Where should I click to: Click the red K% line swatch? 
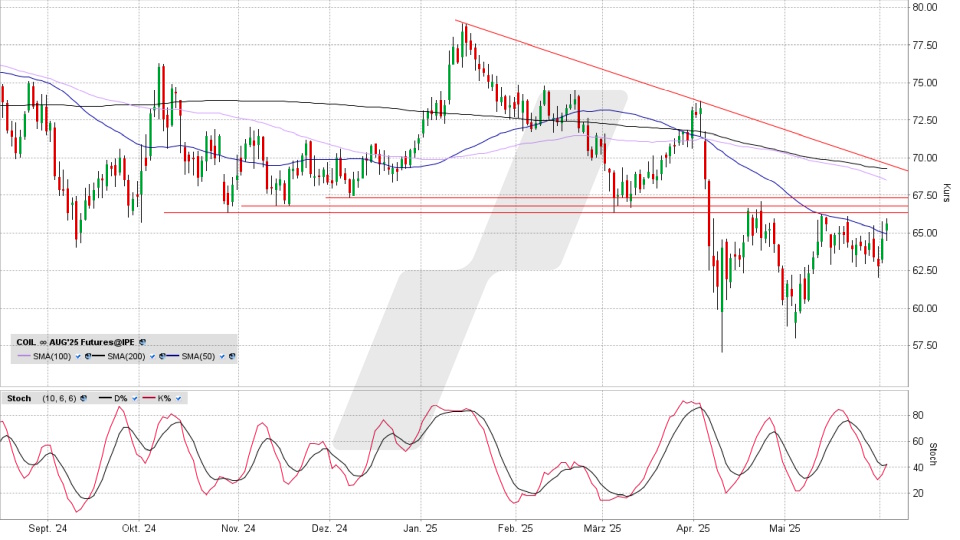click(x=149, y=398)
